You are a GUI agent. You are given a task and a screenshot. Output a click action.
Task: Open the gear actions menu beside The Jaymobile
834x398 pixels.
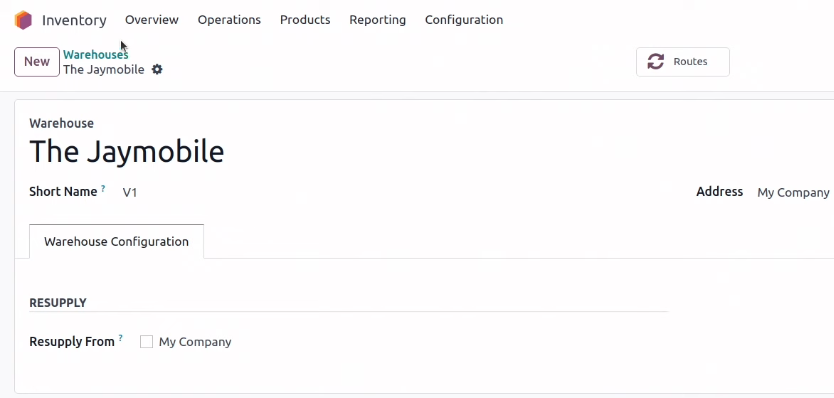point(157,70)
